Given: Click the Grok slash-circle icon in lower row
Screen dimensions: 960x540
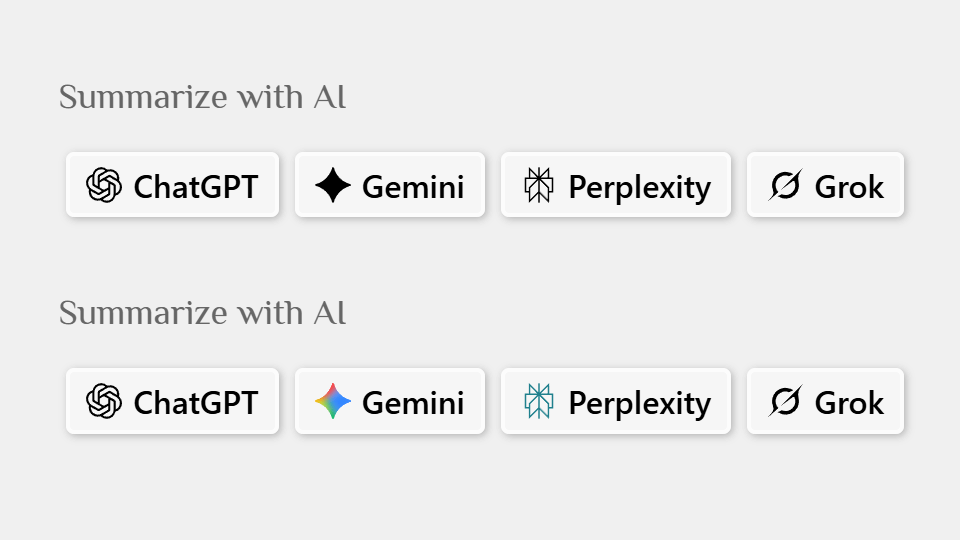Looking at the screenshot, I should pos(785,402).
